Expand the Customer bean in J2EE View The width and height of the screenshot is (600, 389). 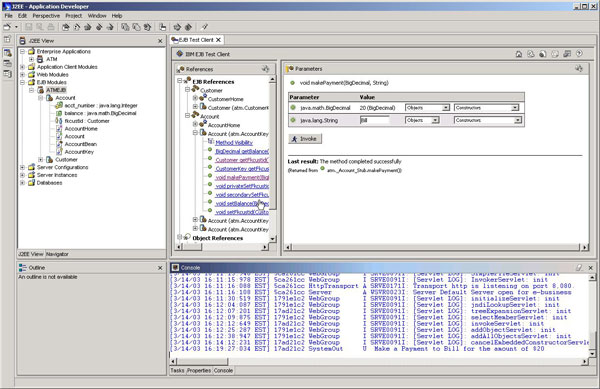pos(41,160)
